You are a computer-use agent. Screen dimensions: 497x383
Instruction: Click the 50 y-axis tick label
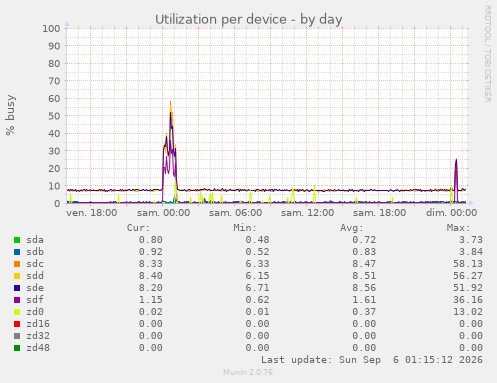pos(54,116)
